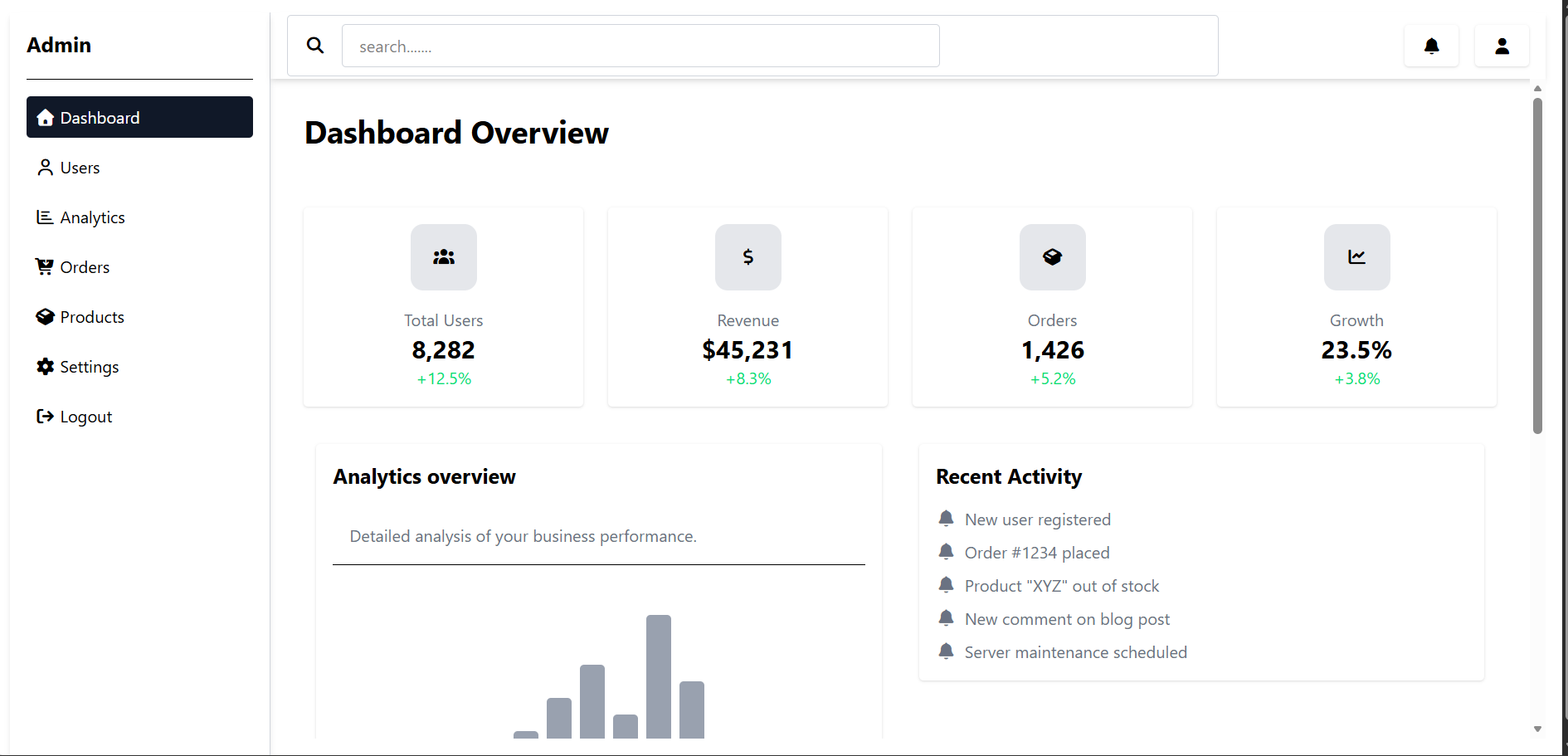Open the Orders section from the sidebar
Image resolution: width=1568 pixels, height=756 pixels.
click(85, 266)
